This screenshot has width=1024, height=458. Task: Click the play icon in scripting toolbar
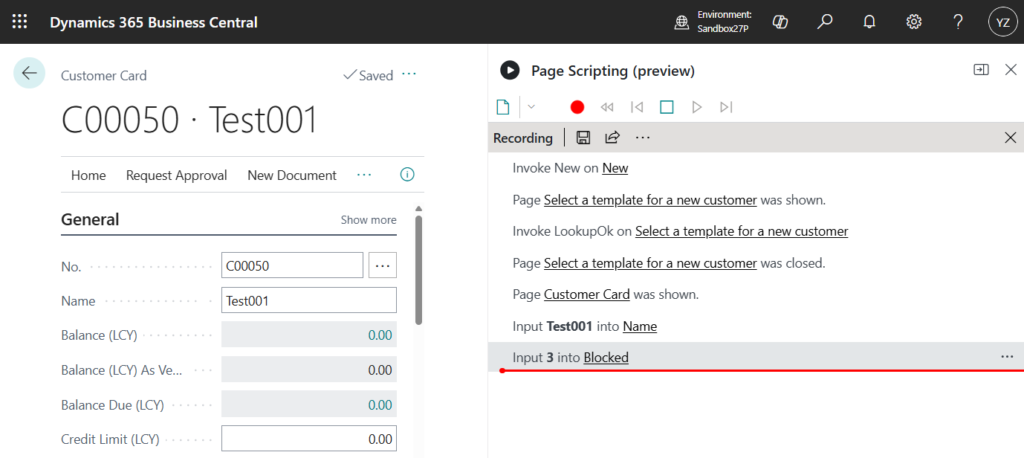tap(697, 107)
